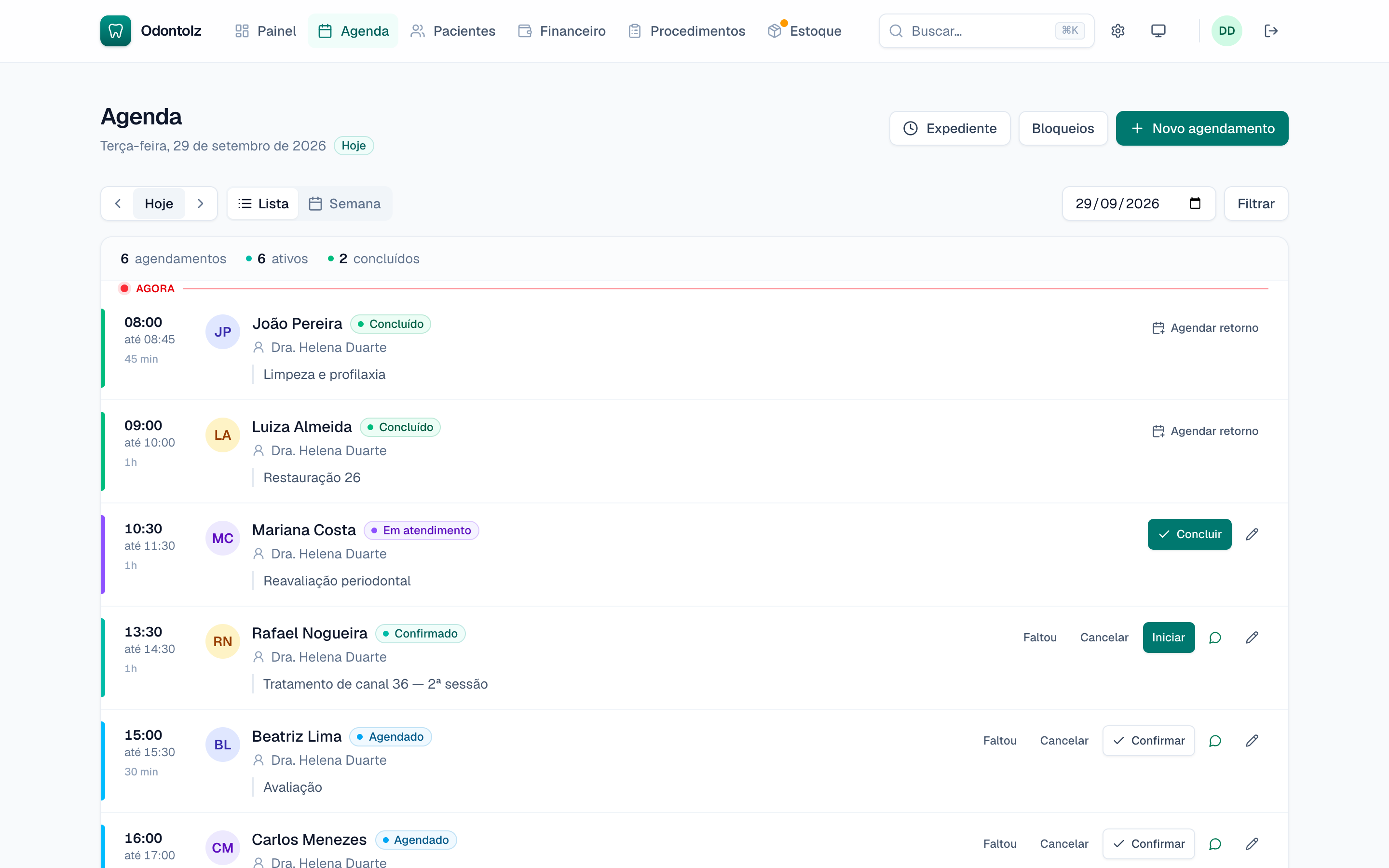Go to next day arrow
Image resolution: width=1389 pixels, height=868 pixels.
(200, 204)
